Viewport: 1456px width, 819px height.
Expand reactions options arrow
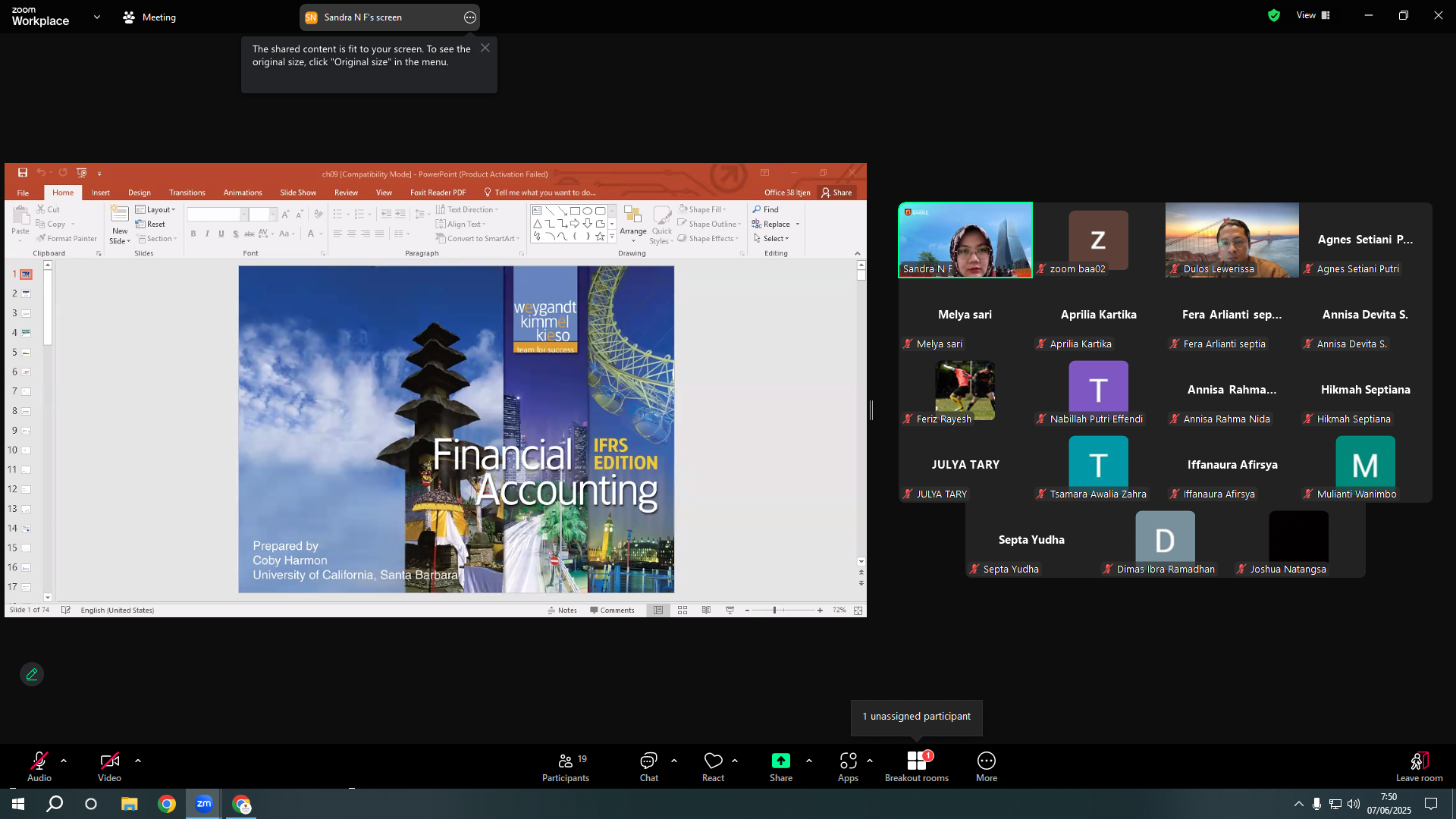pyautogui.click(x=735, y=761)
